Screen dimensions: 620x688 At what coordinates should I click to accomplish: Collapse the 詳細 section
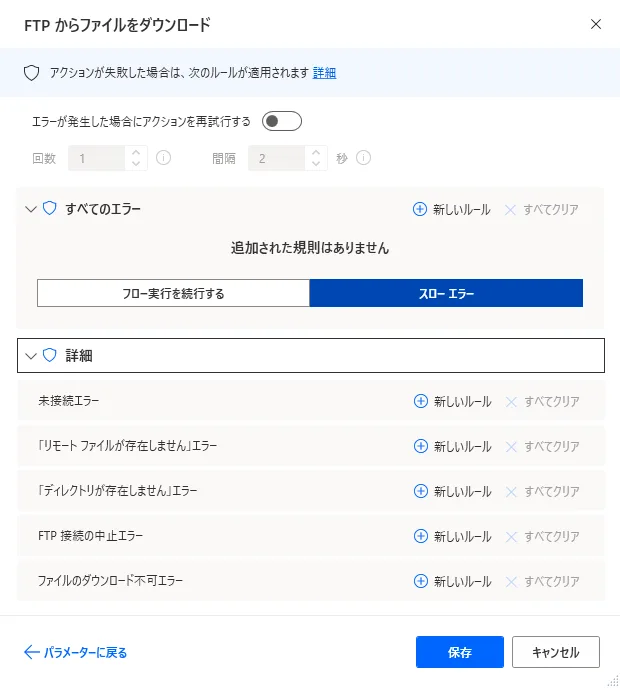pyautogui.click(x=30, y=355)
